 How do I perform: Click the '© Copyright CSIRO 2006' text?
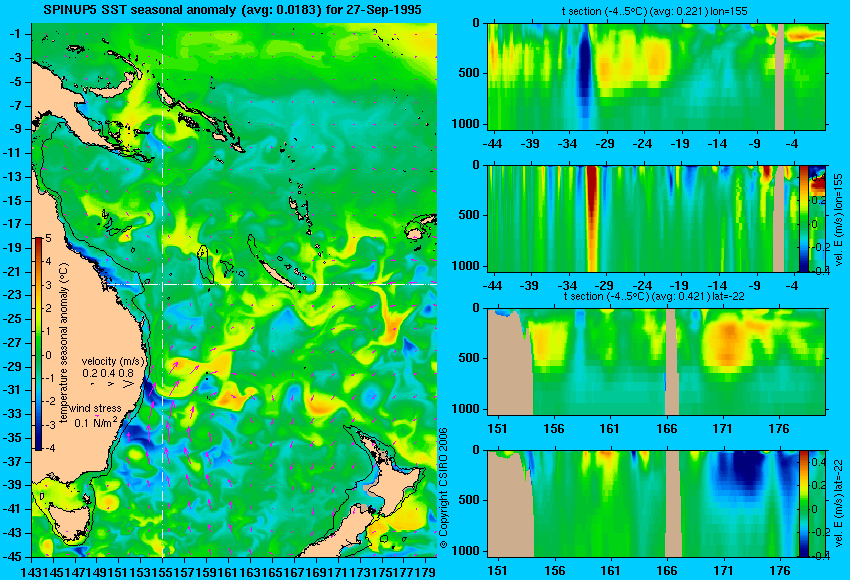coord(443,487)
